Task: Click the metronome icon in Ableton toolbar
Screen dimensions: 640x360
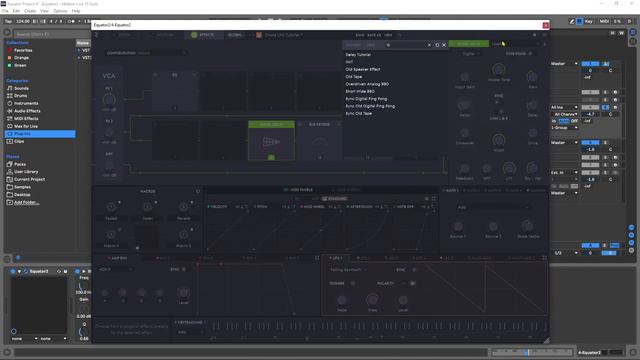Action: tap(71, 21)
